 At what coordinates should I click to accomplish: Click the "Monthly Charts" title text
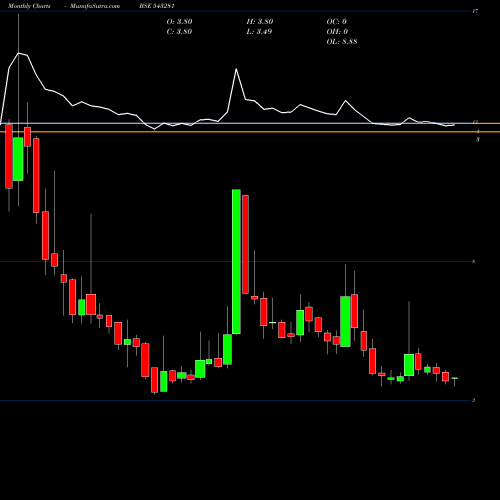(x=29, y=6)
